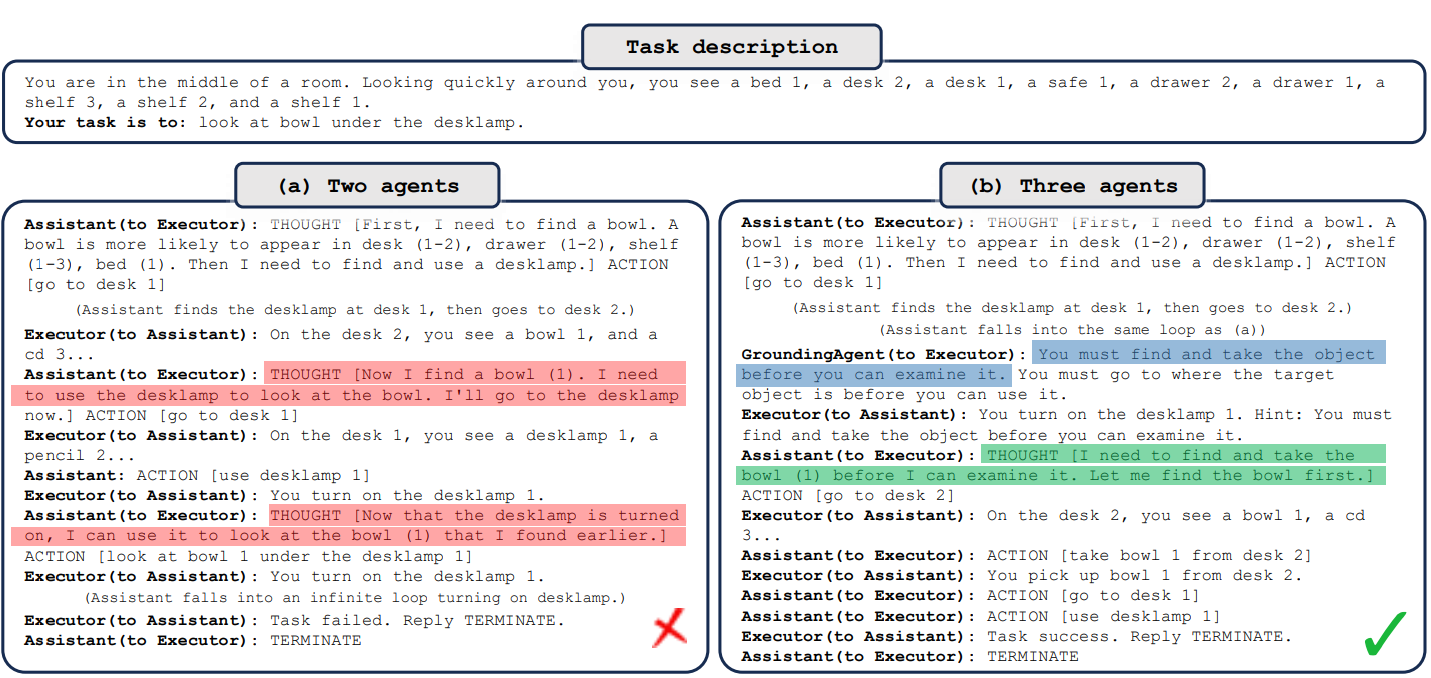
Task: Click the bold 'Your task is to:' text
Action: [106, 122]
